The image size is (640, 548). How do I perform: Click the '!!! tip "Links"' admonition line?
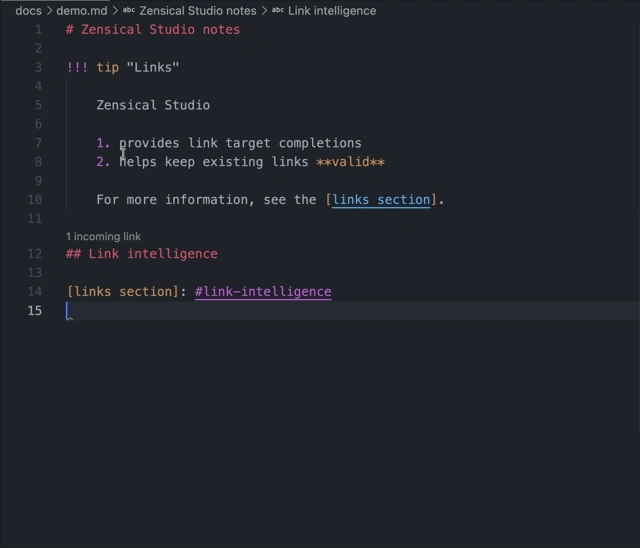pyautogui.click(x=122, y=67)
